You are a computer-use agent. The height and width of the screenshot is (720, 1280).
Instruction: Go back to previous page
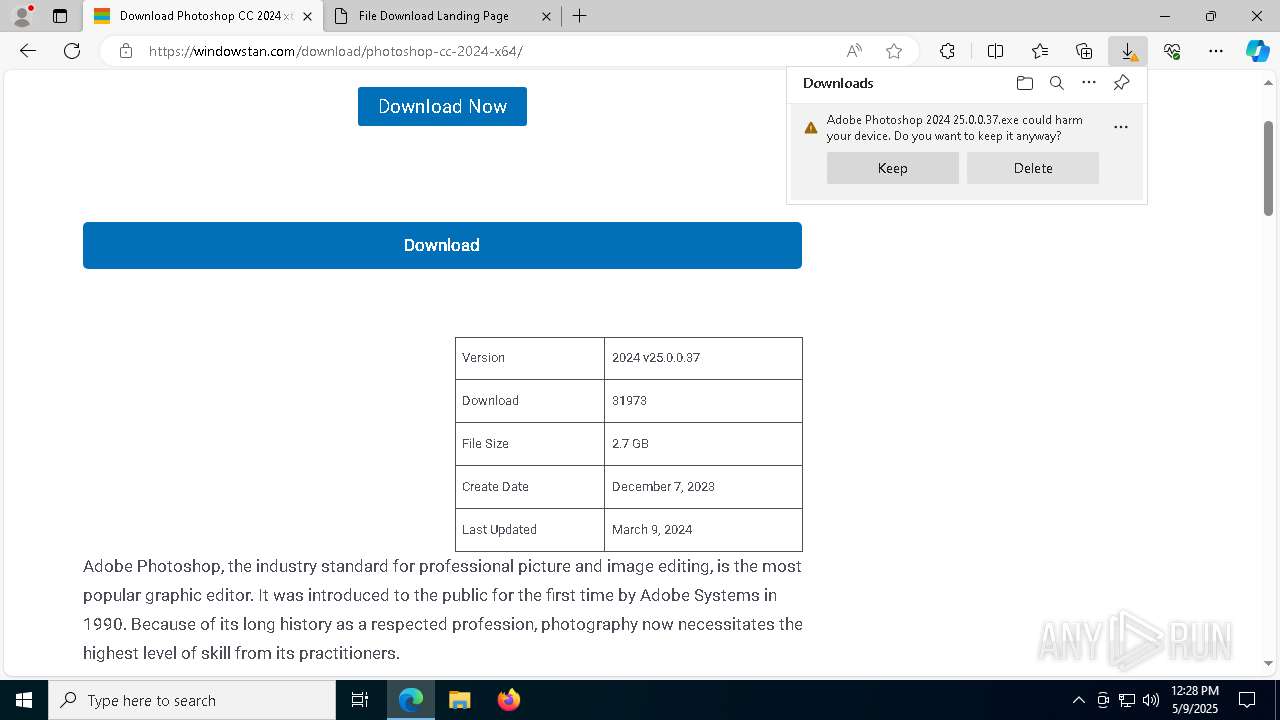(28, 51)
